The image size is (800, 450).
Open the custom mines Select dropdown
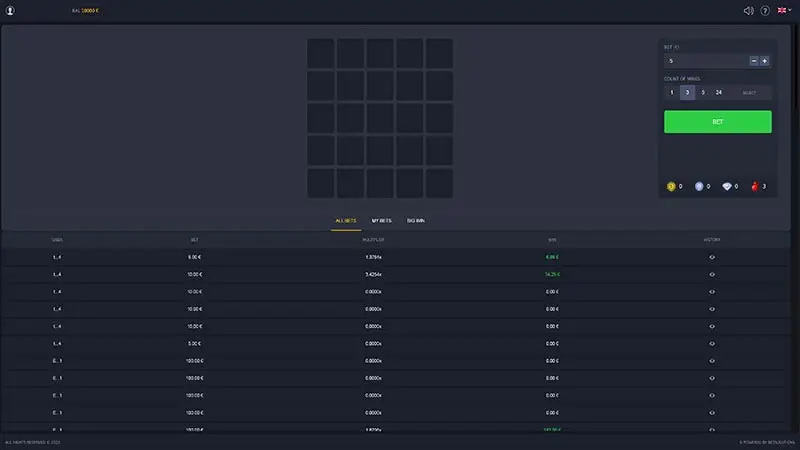749,92
